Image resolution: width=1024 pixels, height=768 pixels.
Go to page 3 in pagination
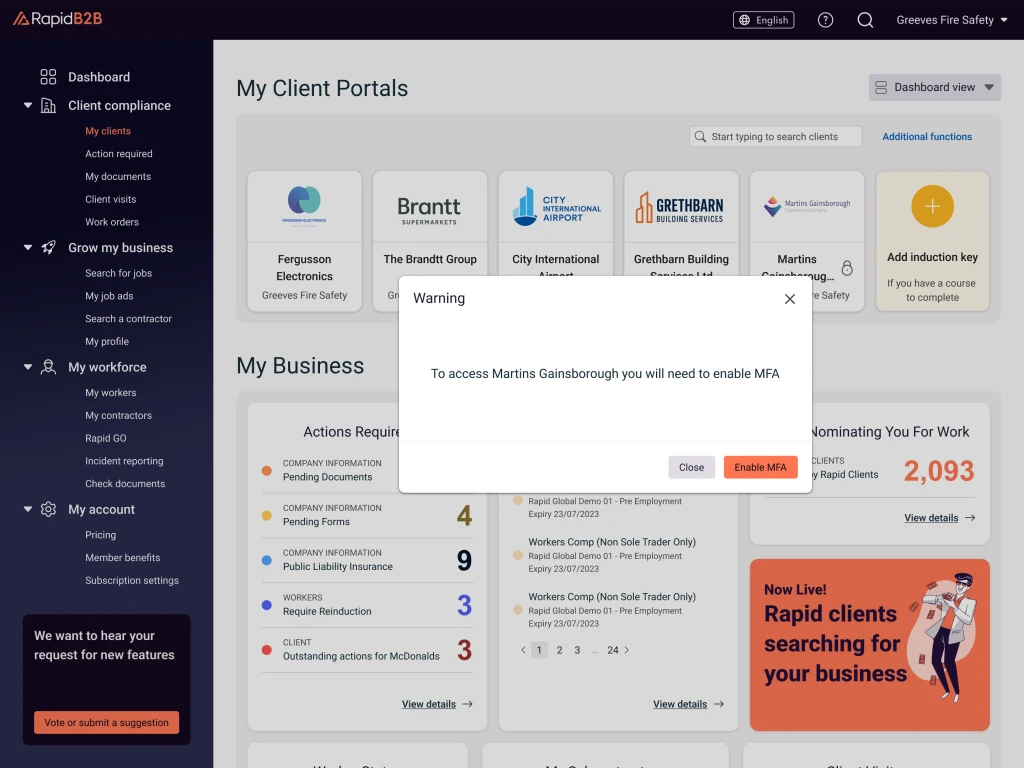(x=577, y=650)
